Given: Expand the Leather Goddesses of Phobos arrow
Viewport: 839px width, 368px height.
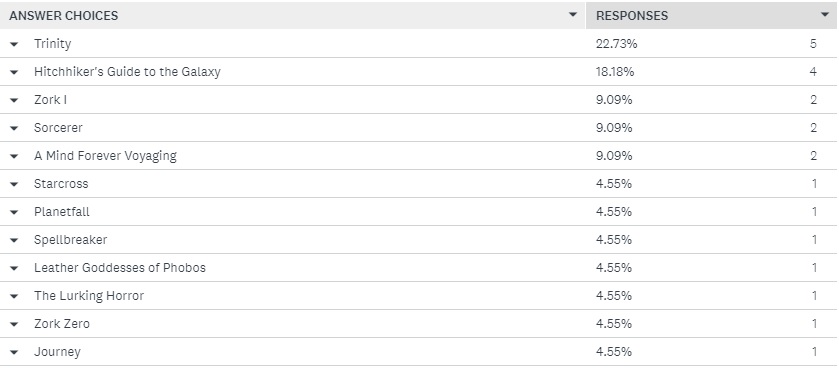Looking at the screenshot, I should 14,268.
